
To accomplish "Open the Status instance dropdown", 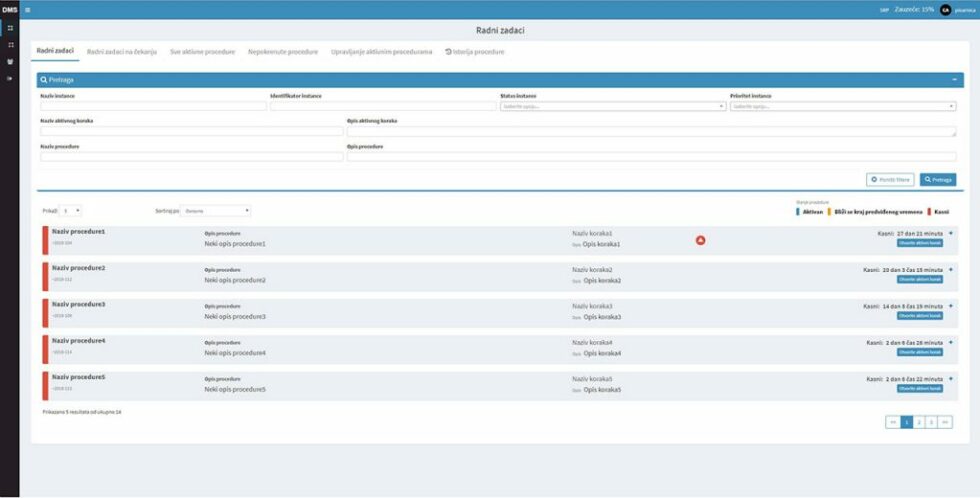I will pyautogui.click(x=612, y=107).
